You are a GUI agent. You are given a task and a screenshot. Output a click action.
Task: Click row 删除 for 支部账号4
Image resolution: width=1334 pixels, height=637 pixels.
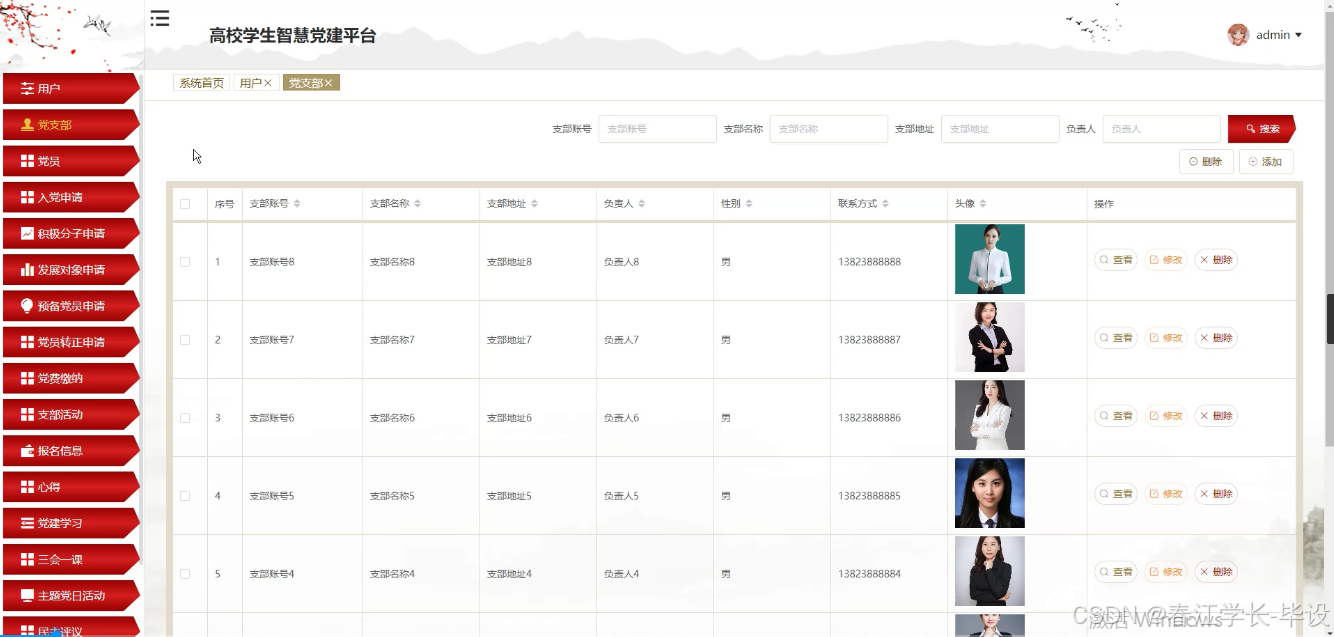pos(1216,572)
